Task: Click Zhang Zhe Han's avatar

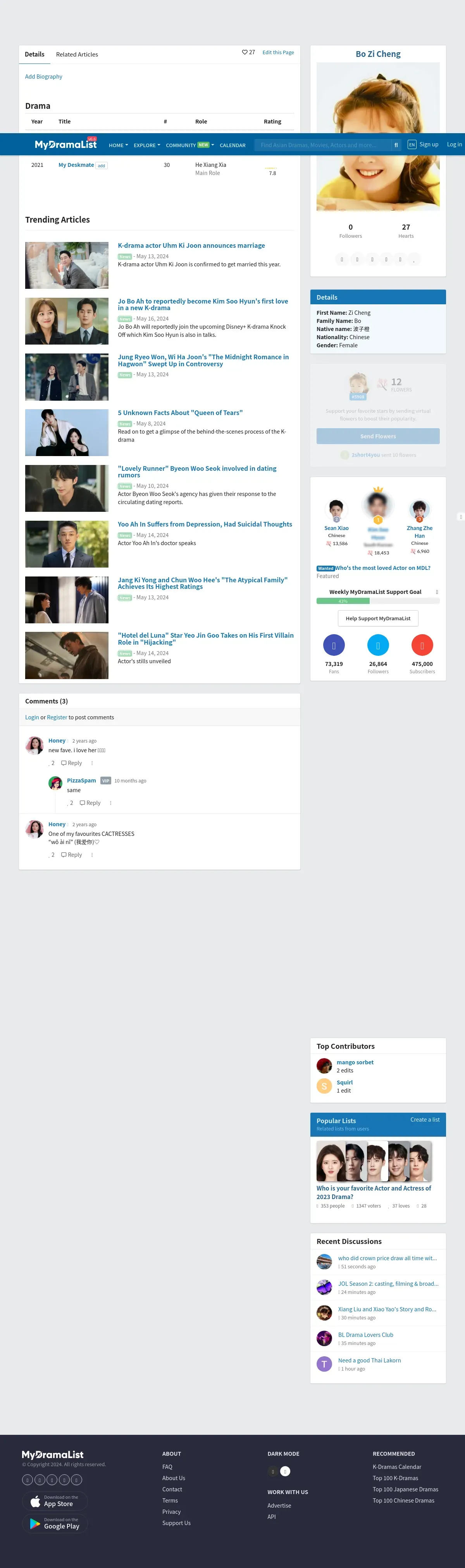Action: [x=419, y=509]
